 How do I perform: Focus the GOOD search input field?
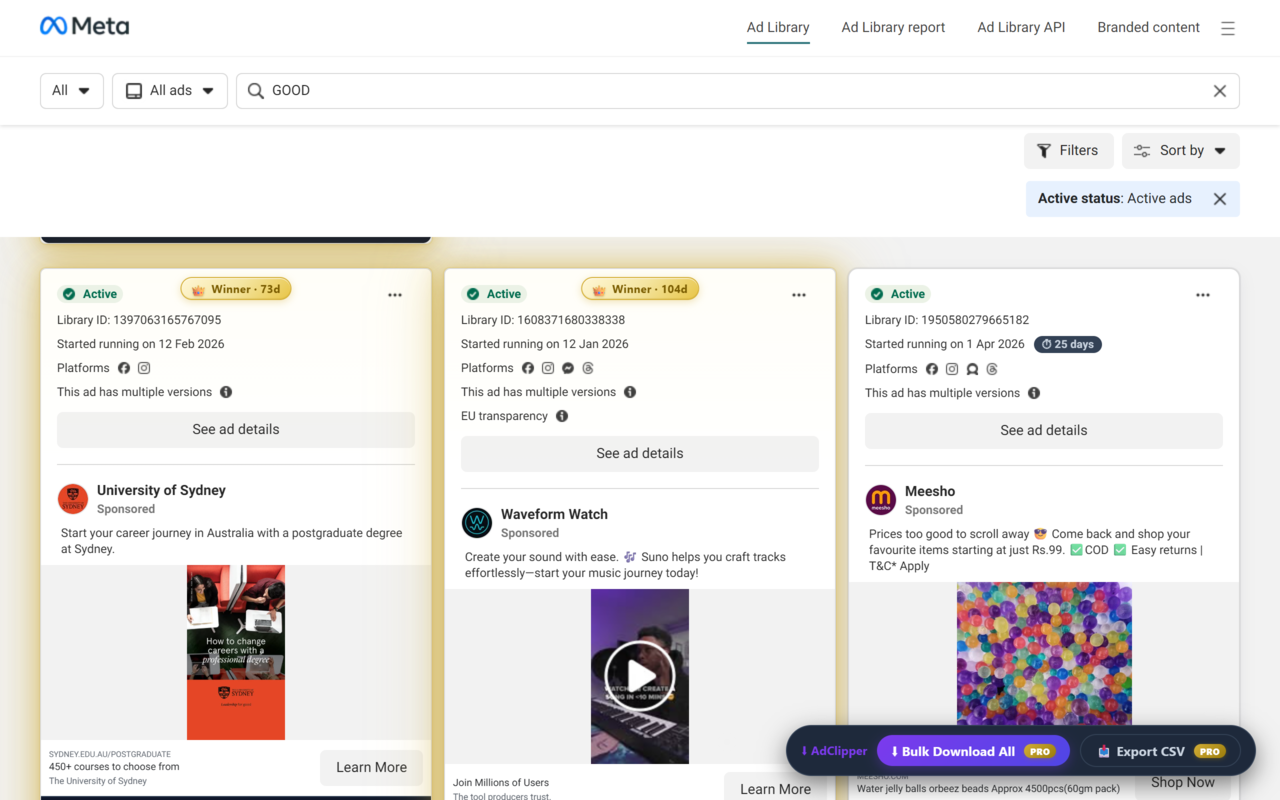(x=738, y=91)
